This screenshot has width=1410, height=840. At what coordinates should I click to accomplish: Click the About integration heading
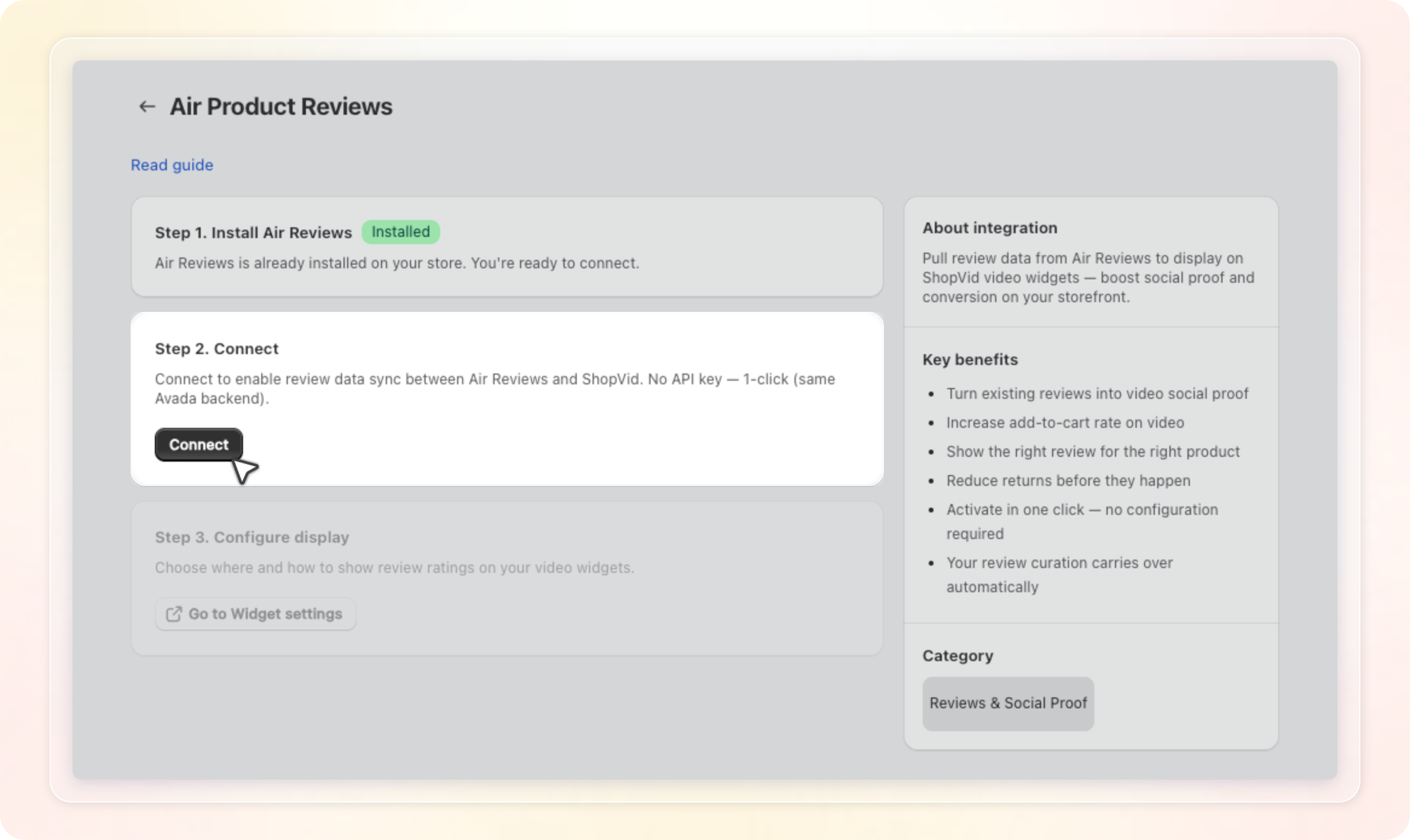click(x=990, y=228)
